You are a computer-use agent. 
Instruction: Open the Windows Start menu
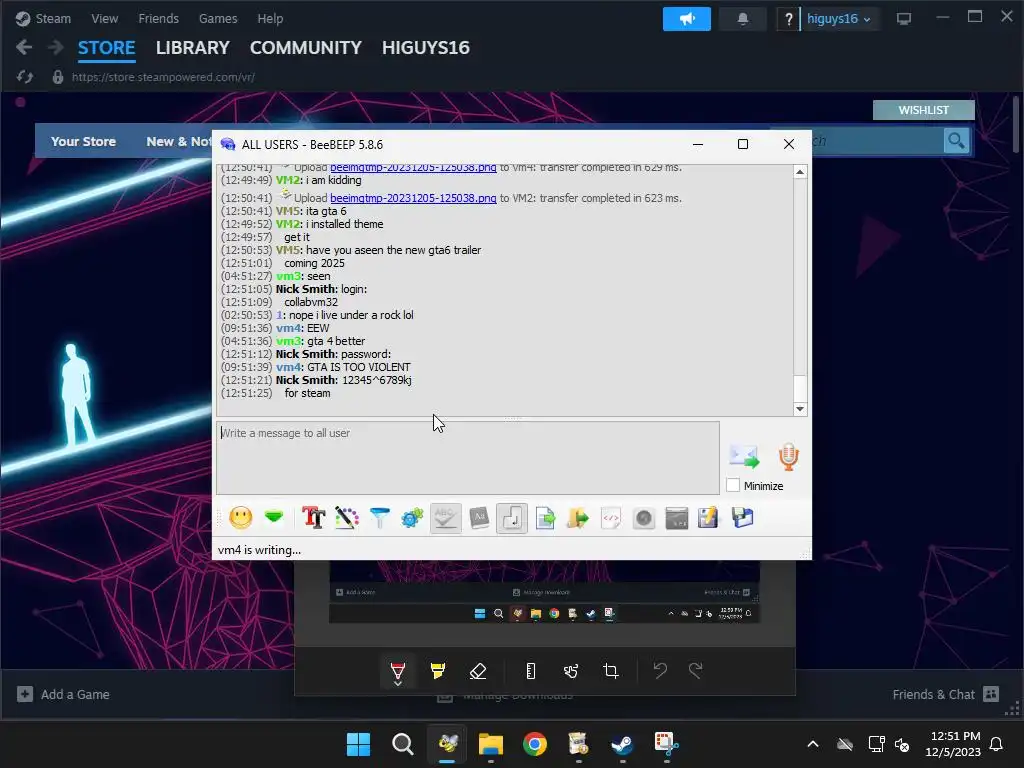(359, 744)
